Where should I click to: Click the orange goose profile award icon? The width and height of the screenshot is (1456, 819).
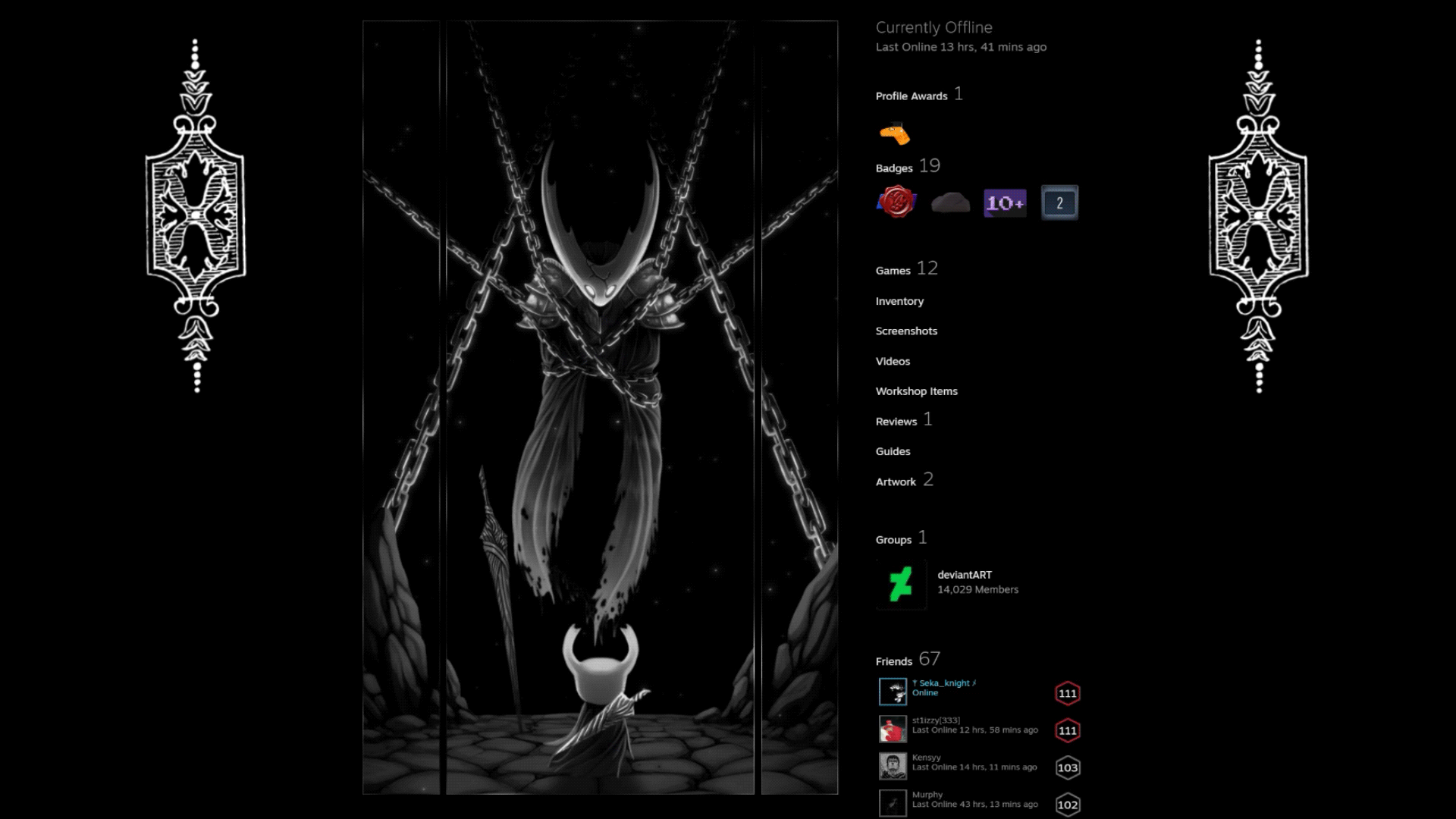[895, 134]
